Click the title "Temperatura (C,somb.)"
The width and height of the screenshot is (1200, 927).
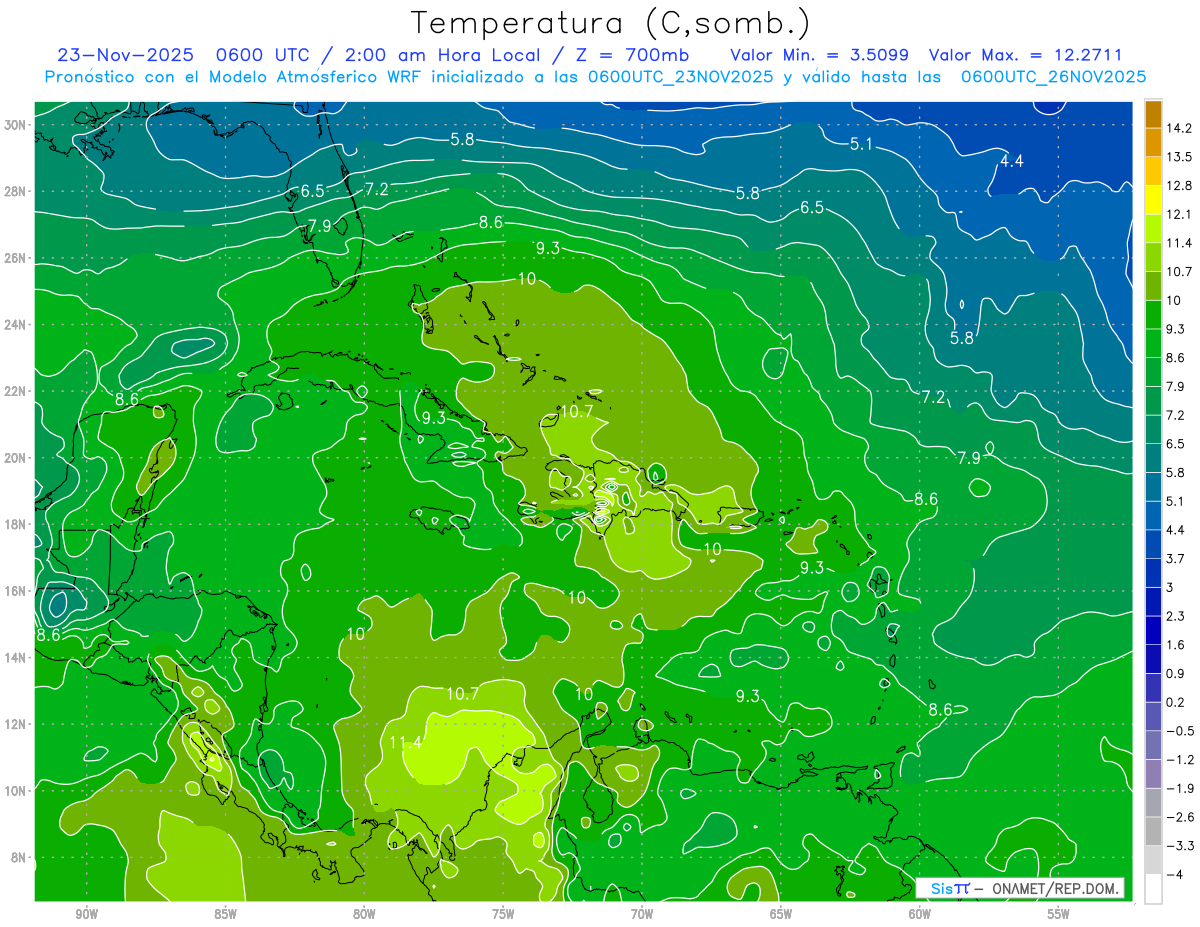click(x=611, y=24)
